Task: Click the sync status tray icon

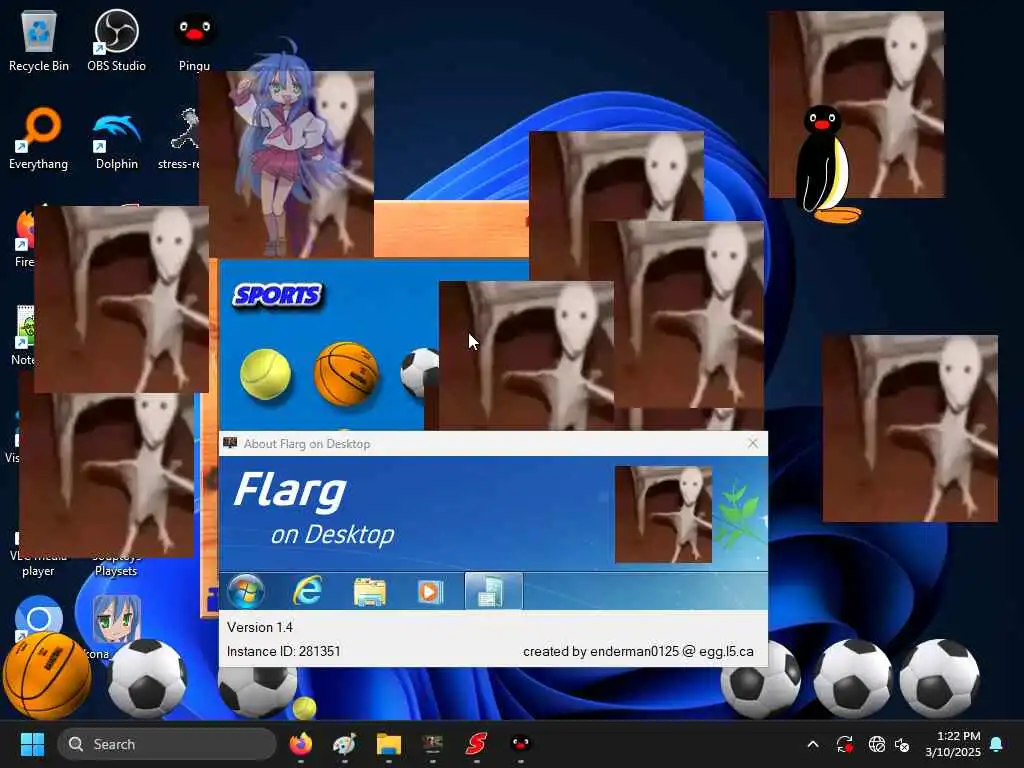Action: pos(844,744)
